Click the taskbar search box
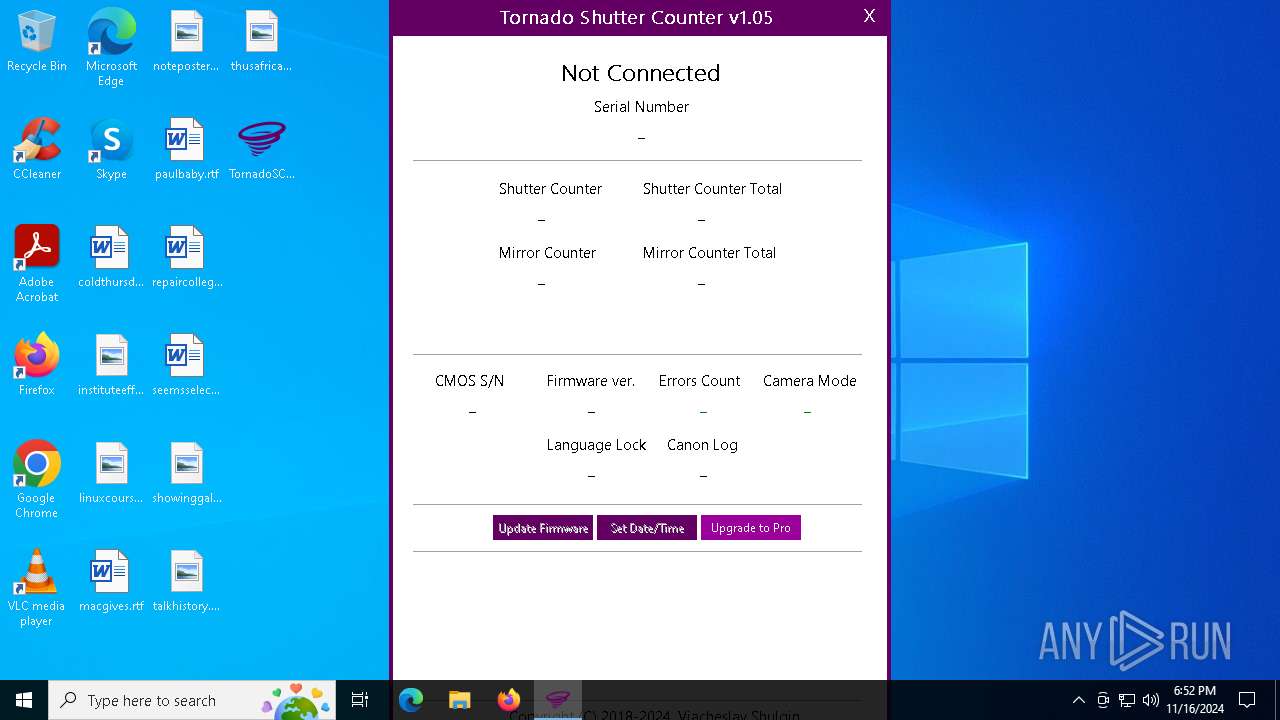Viewport: 1280px width, 720px height. click(194, 700)
